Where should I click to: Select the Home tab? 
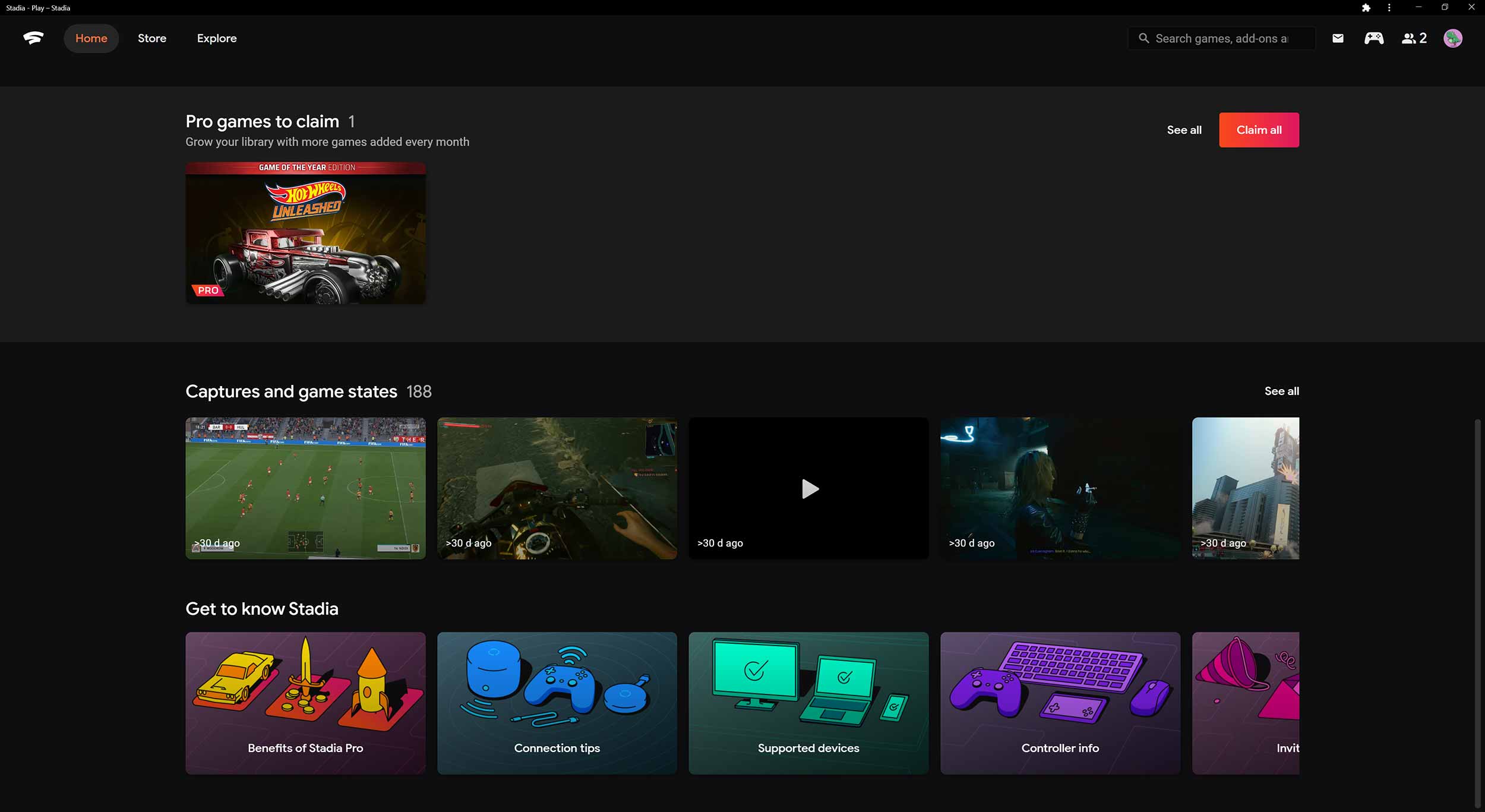91,38
